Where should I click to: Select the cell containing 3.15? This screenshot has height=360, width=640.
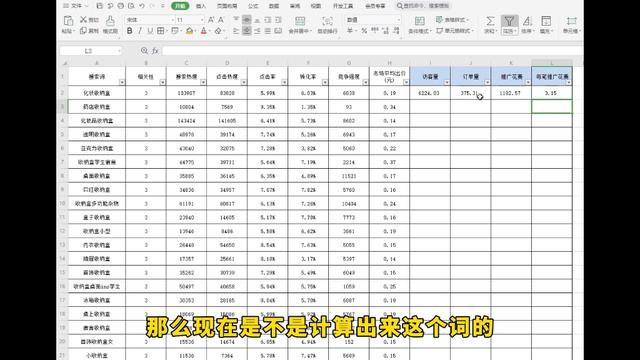(x=551, y=93)
